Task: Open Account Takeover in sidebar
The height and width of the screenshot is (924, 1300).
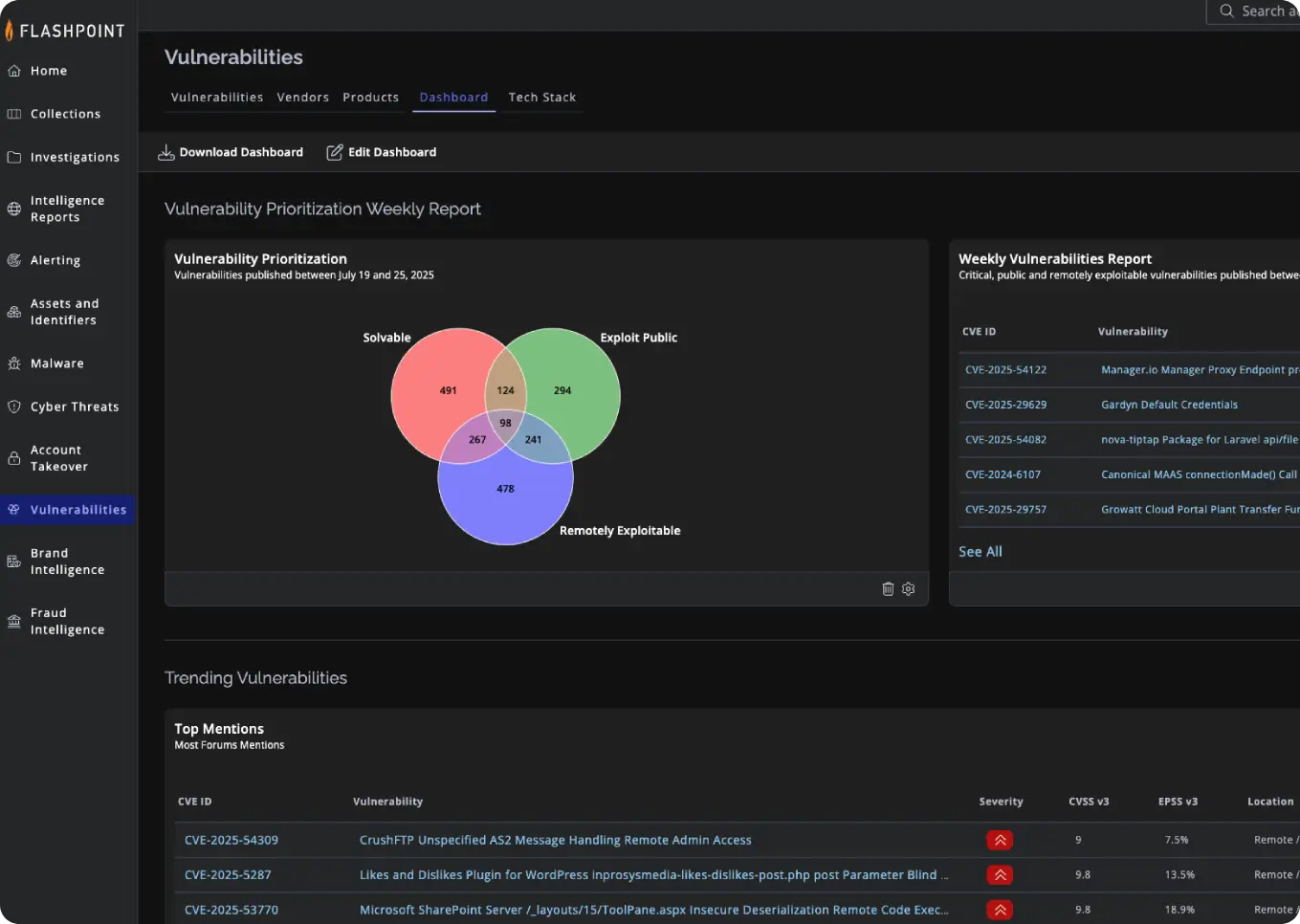Action: click(59, 458)
